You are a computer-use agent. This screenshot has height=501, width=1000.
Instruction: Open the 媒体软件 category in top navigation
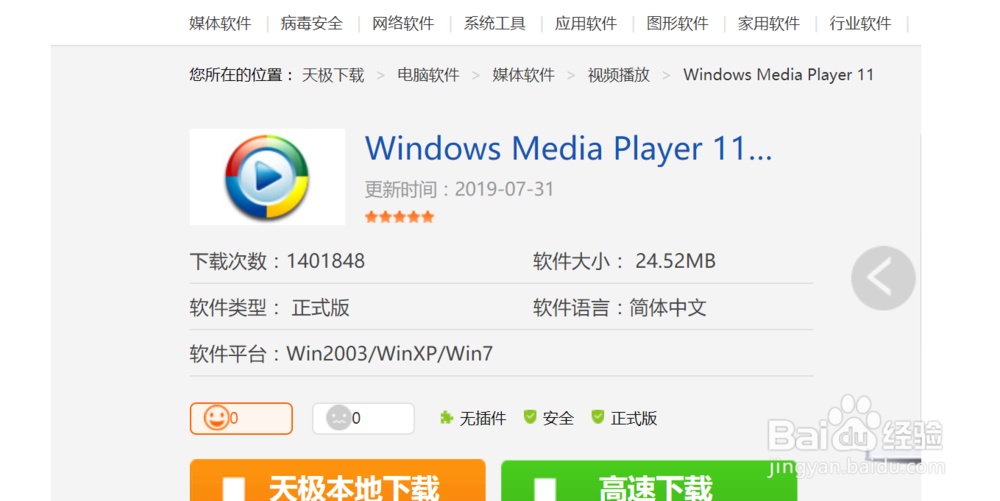point(220,24)
